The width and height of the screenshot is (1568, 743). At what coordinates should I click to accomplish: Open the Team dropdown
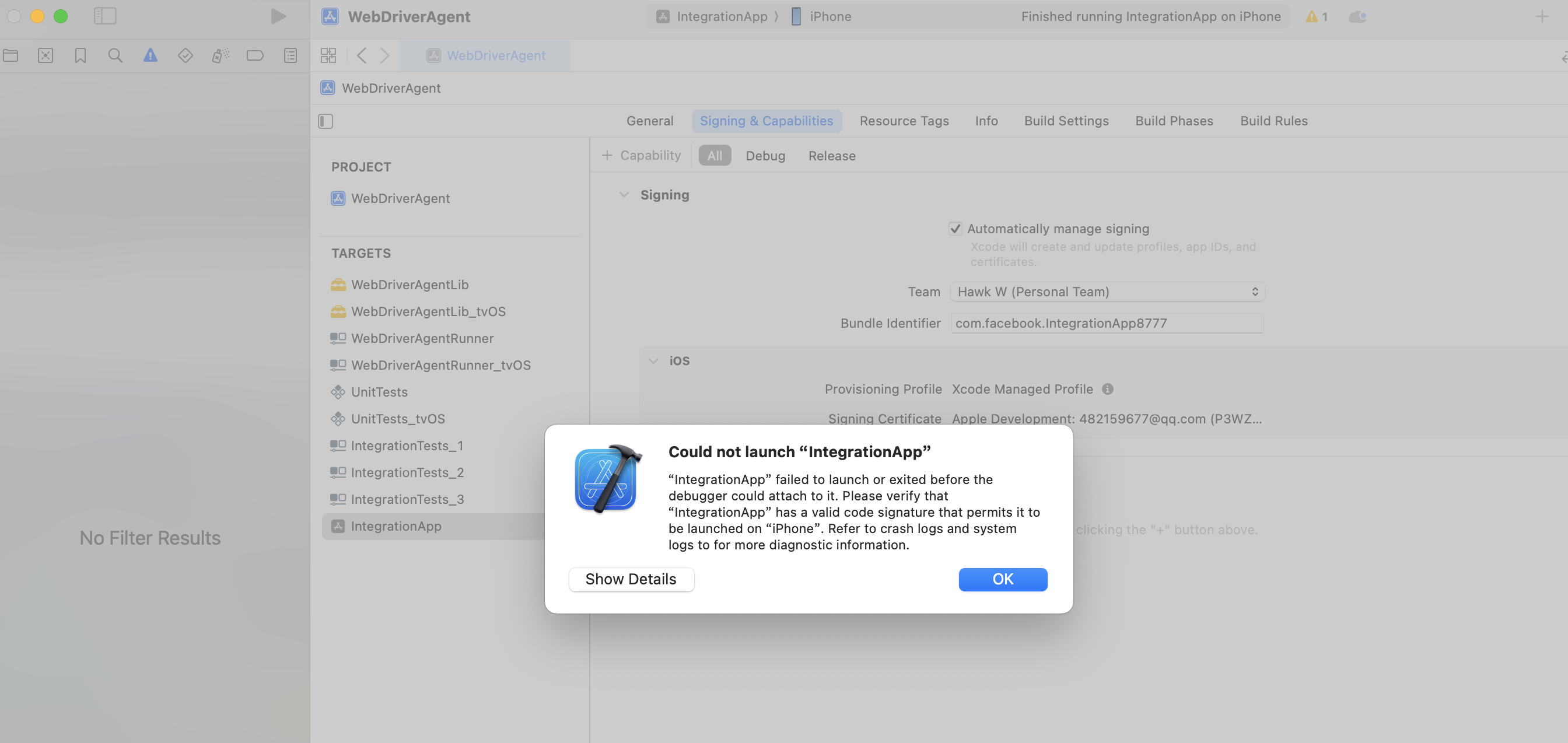click(x=1107, y=292)
